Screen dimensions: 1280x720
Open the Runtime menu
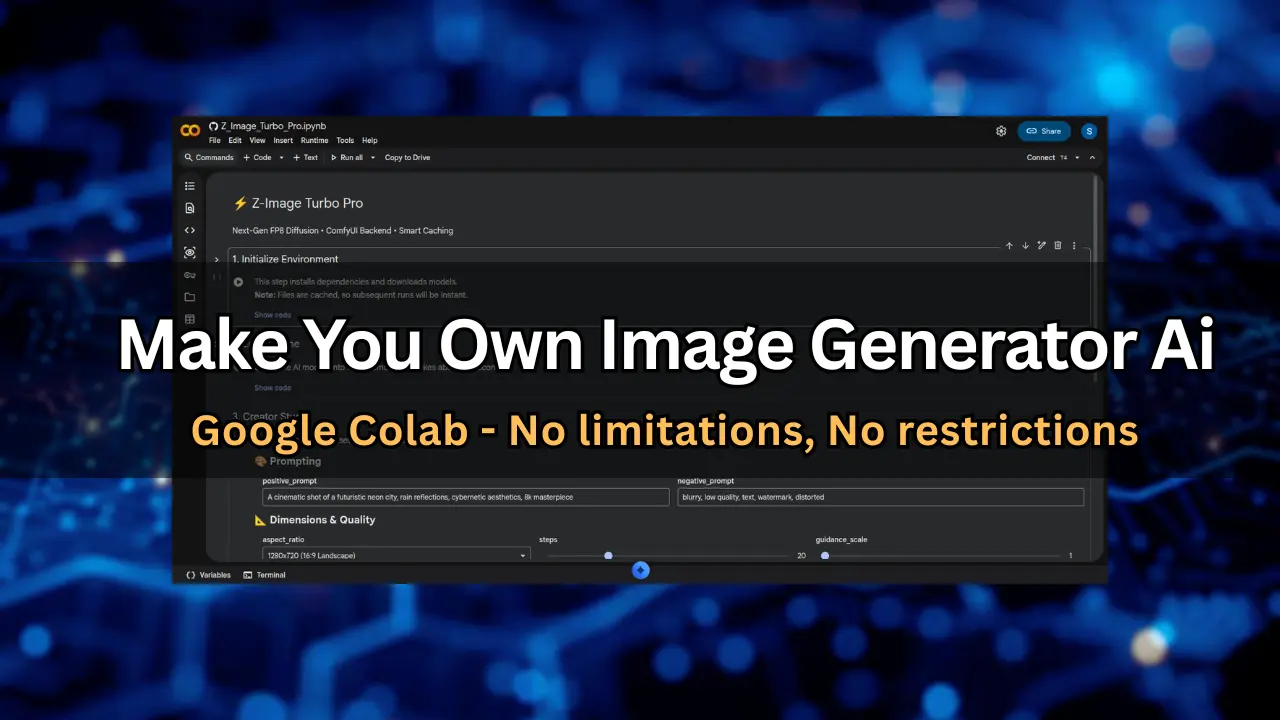tap(315, 140)
